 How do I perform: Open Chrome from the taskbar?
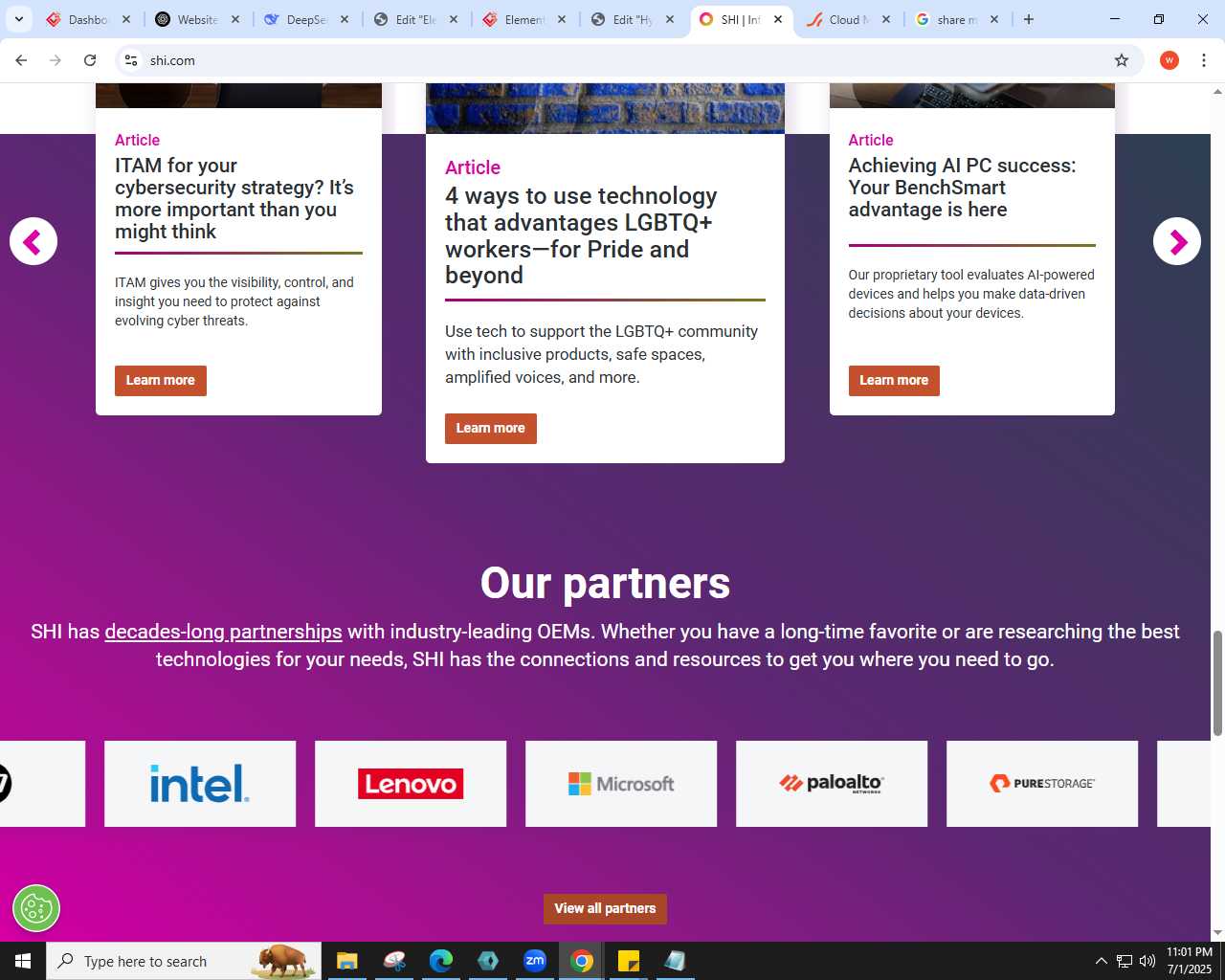pos(582,961)
